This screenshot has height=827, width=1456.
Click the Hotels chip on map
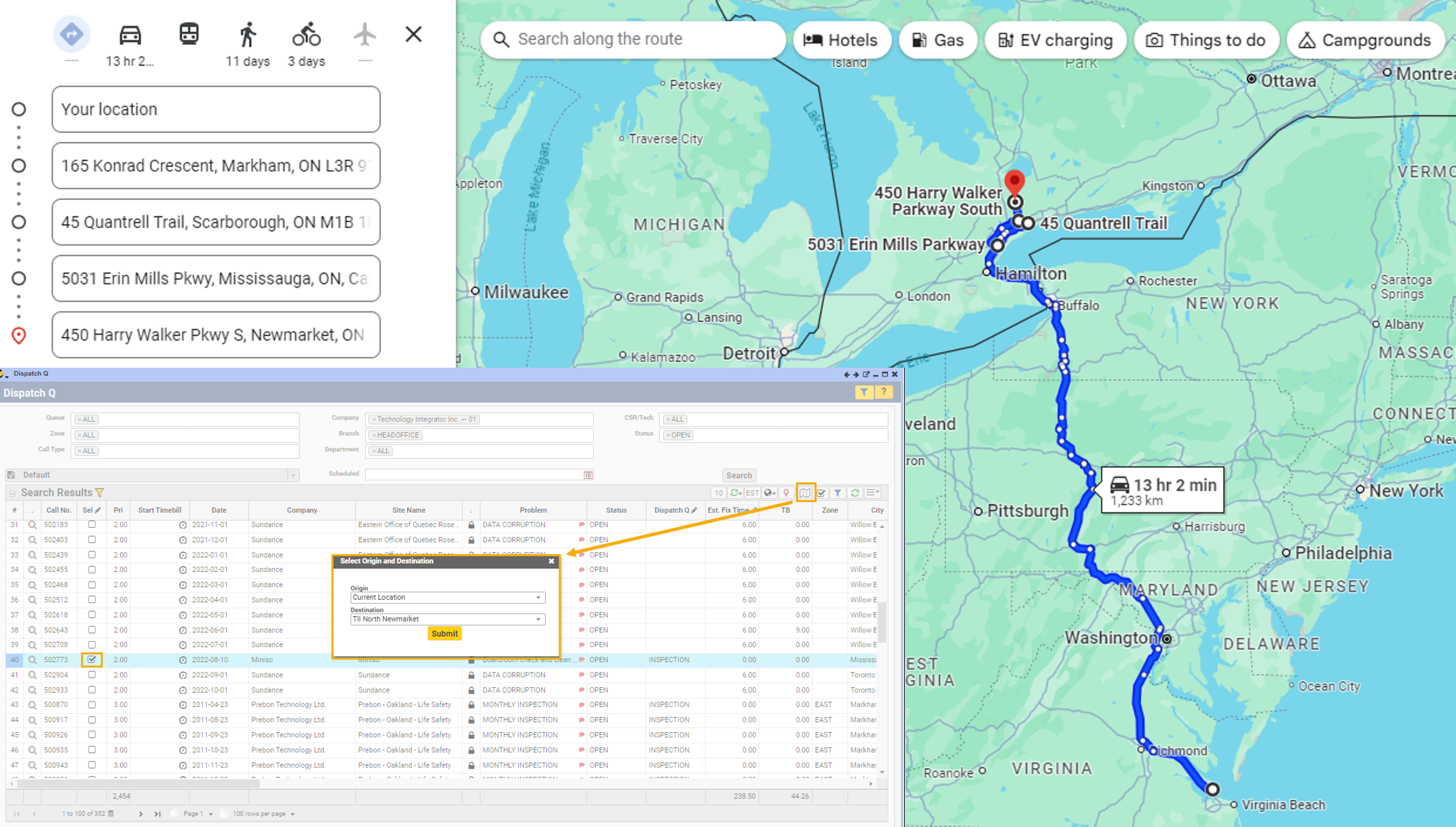tap(841, 40)
